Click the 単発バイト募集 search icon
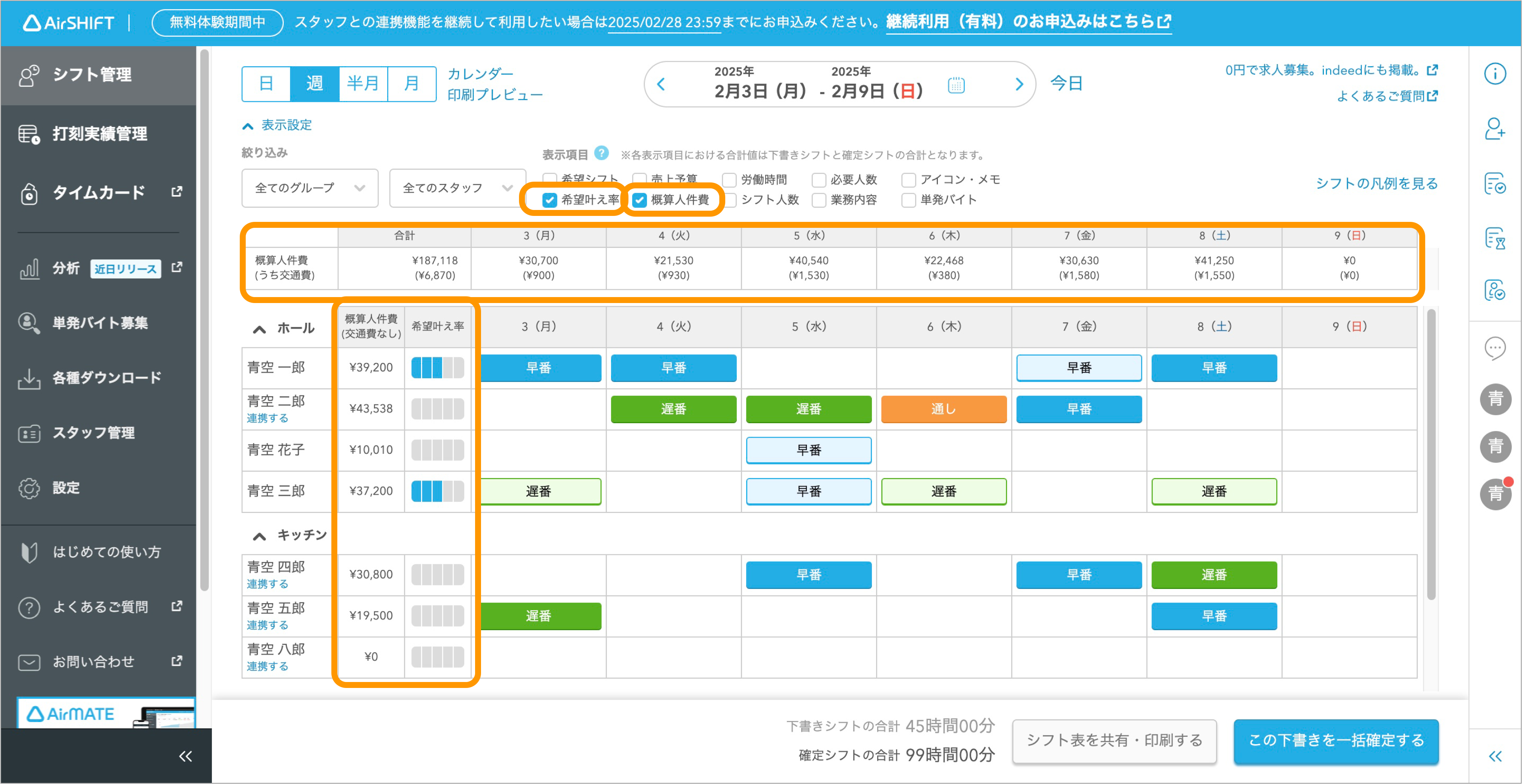Screen dimensions: 1522x784 pos(29,323)
